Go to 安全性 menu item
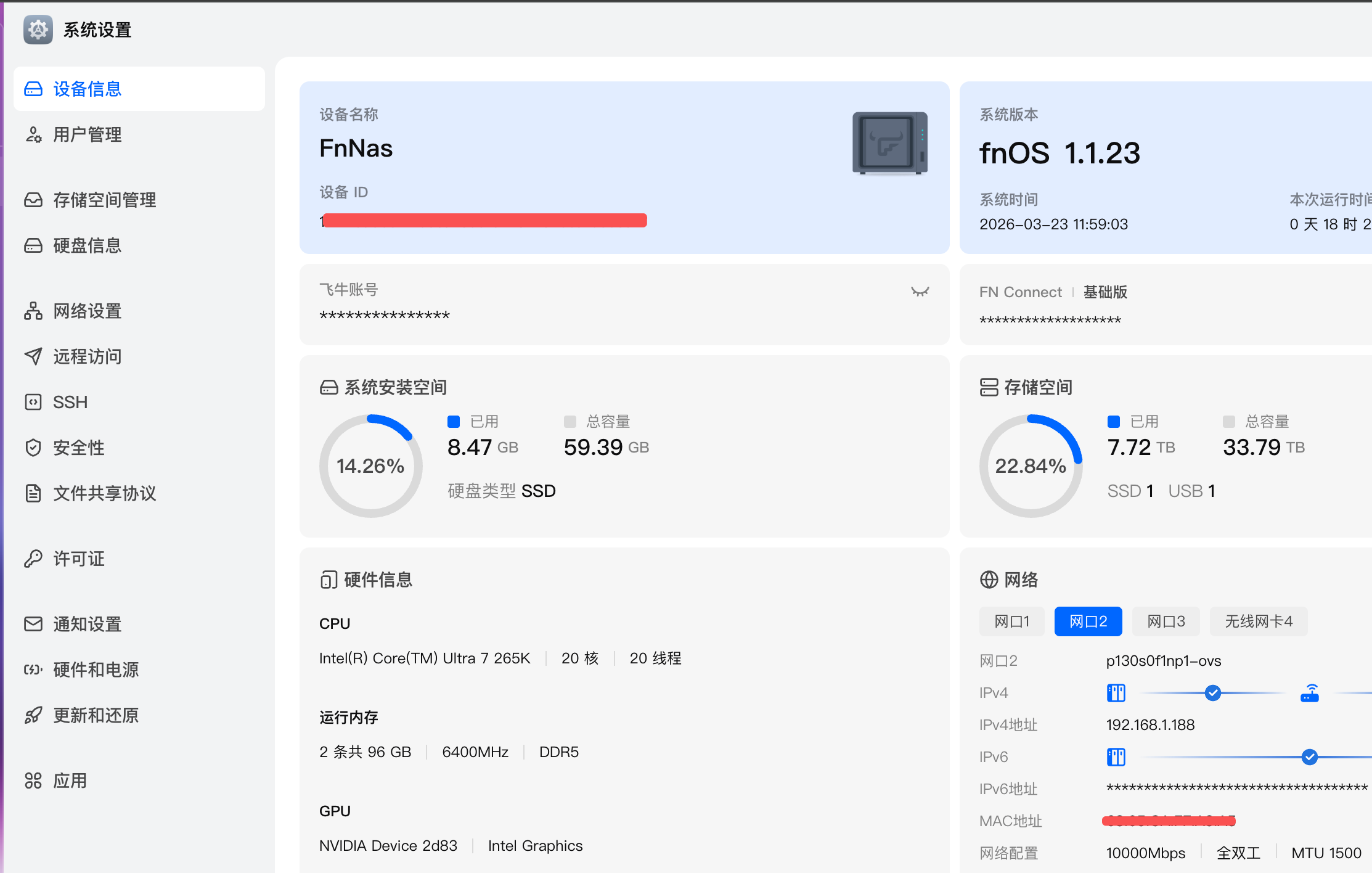 139,448
